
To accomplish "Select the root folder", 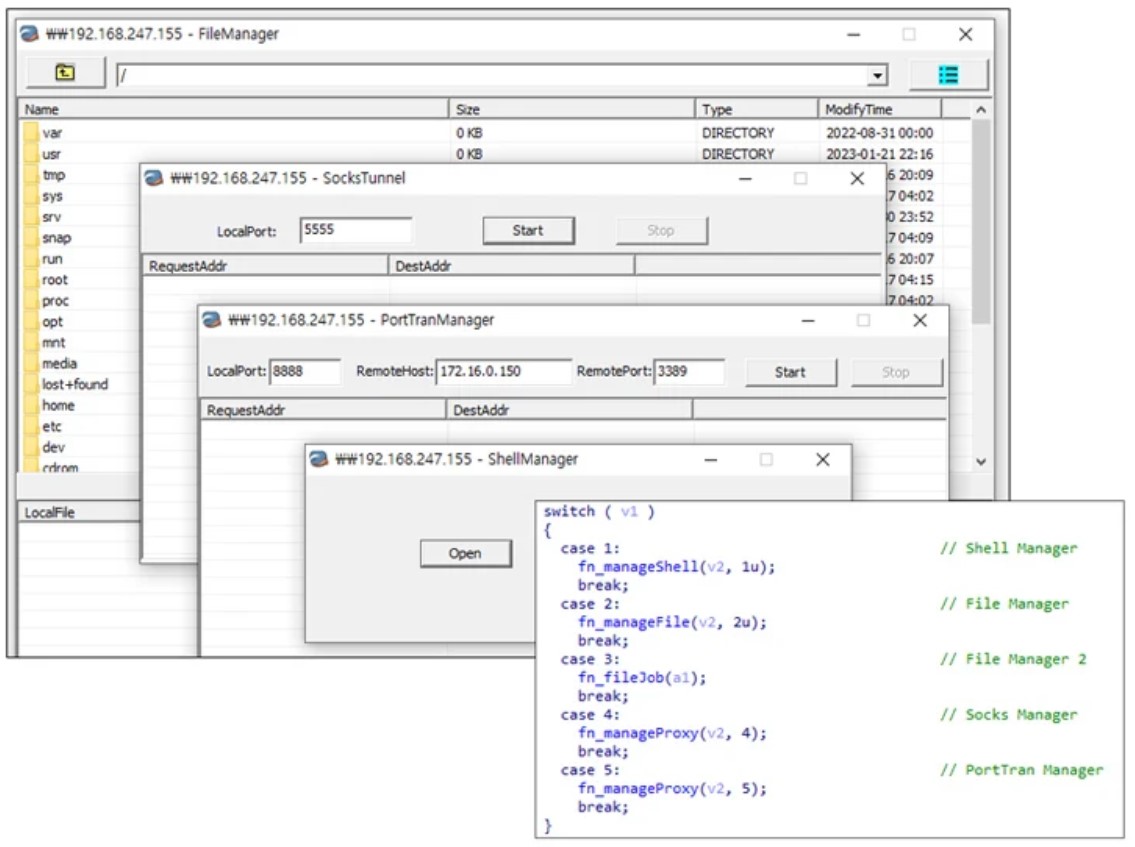I will [54, 280].
